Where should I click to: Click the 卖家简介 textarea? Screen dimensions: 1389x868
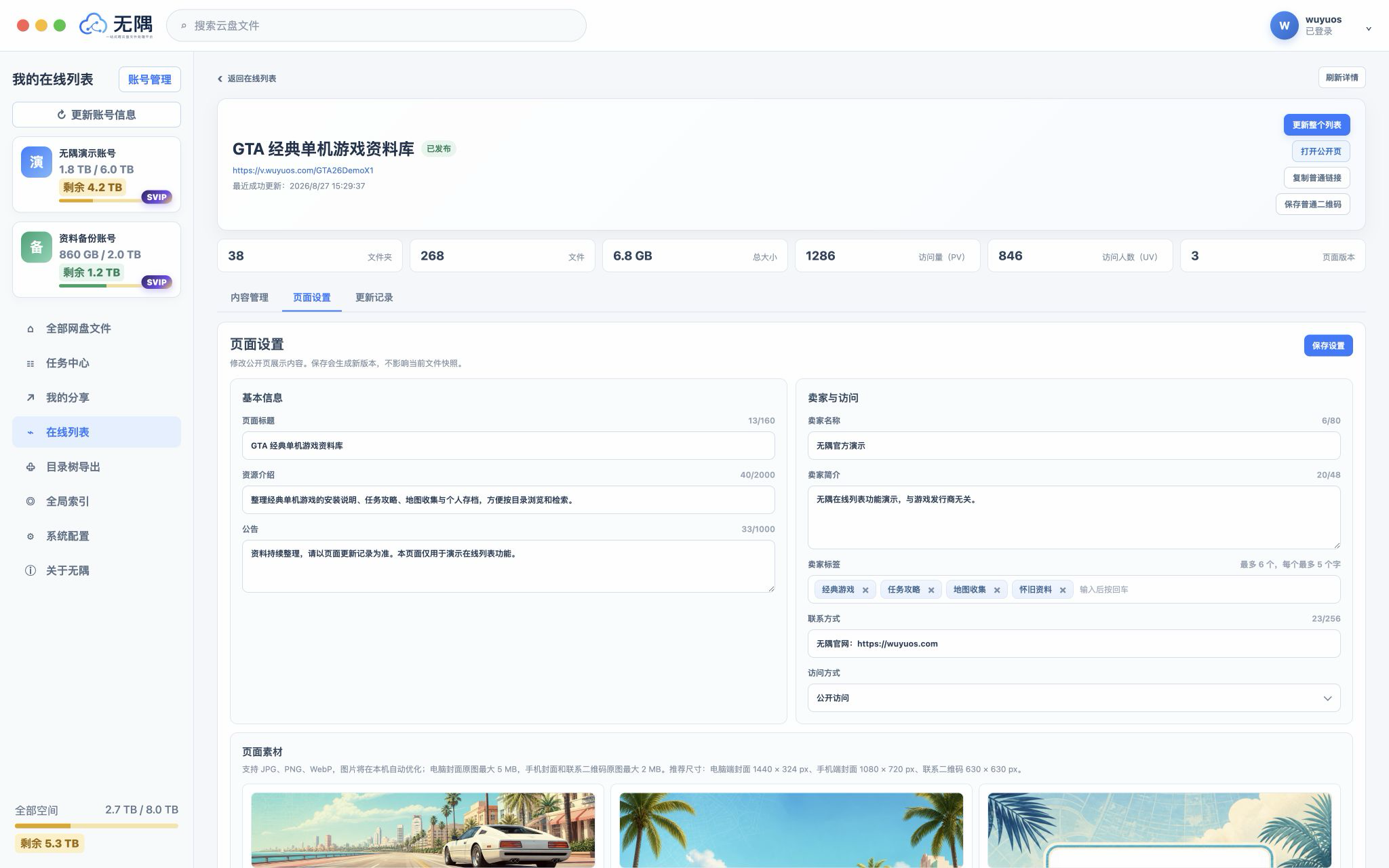(x=1074, y=517)
